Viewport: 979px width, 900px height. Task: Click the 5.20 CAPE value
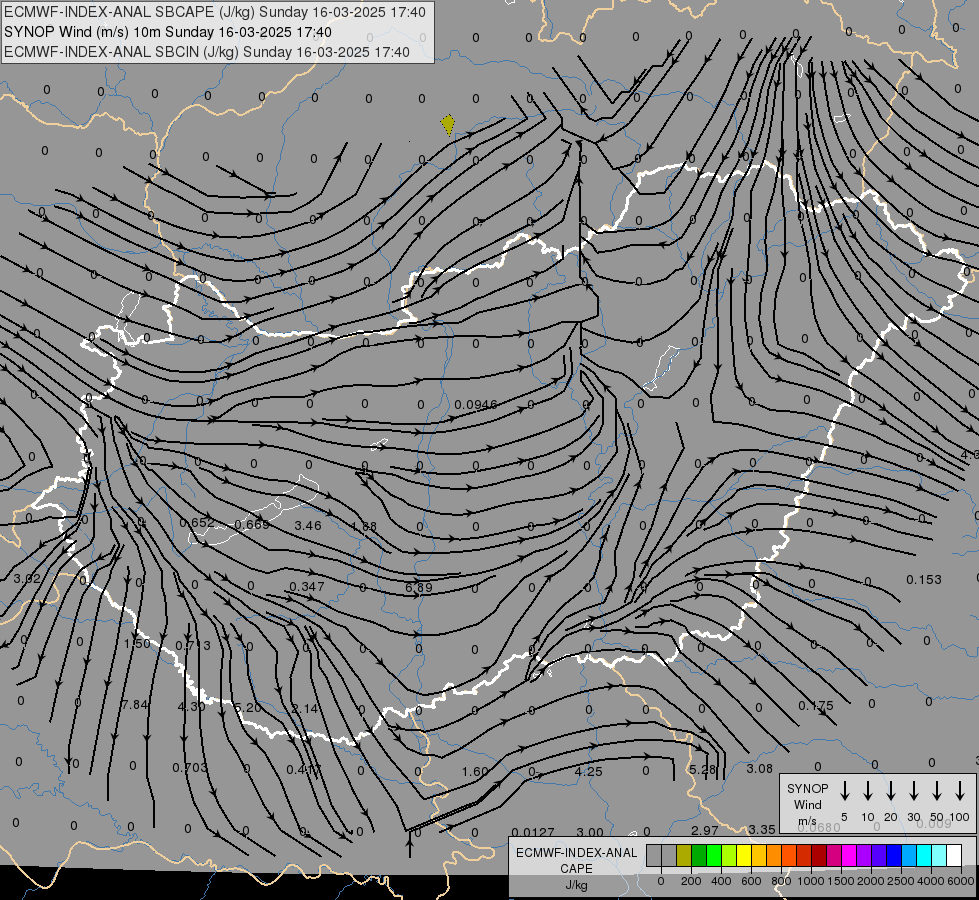(248, 708)
